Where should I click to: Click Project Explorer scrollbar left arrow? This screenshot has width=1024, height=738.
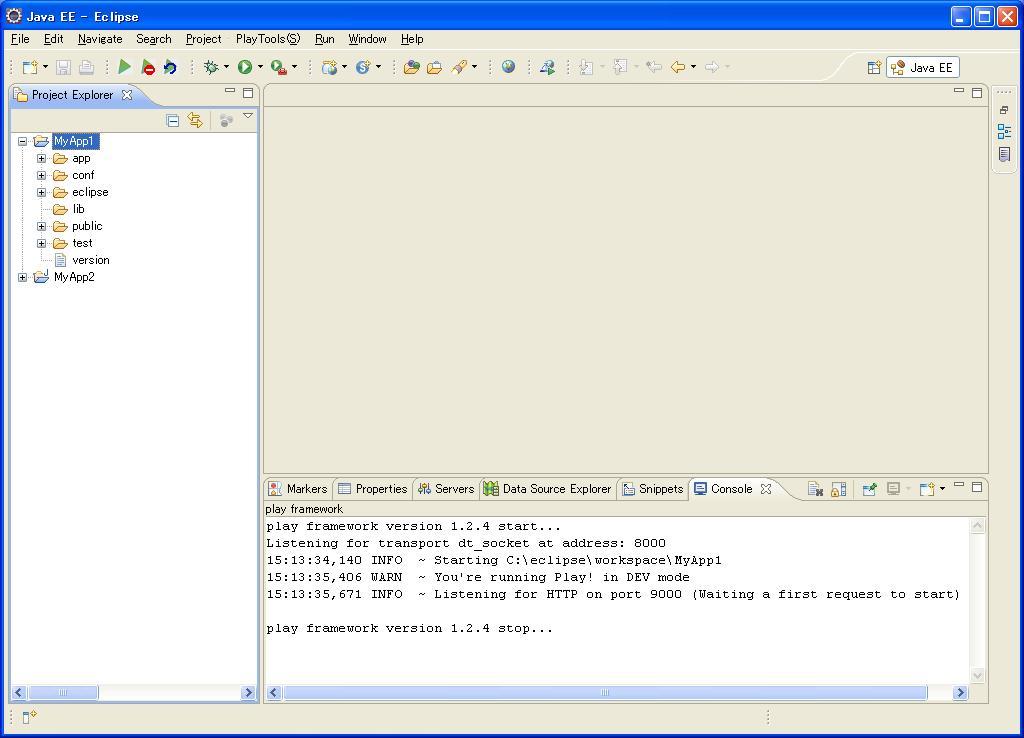coord(19,692)
